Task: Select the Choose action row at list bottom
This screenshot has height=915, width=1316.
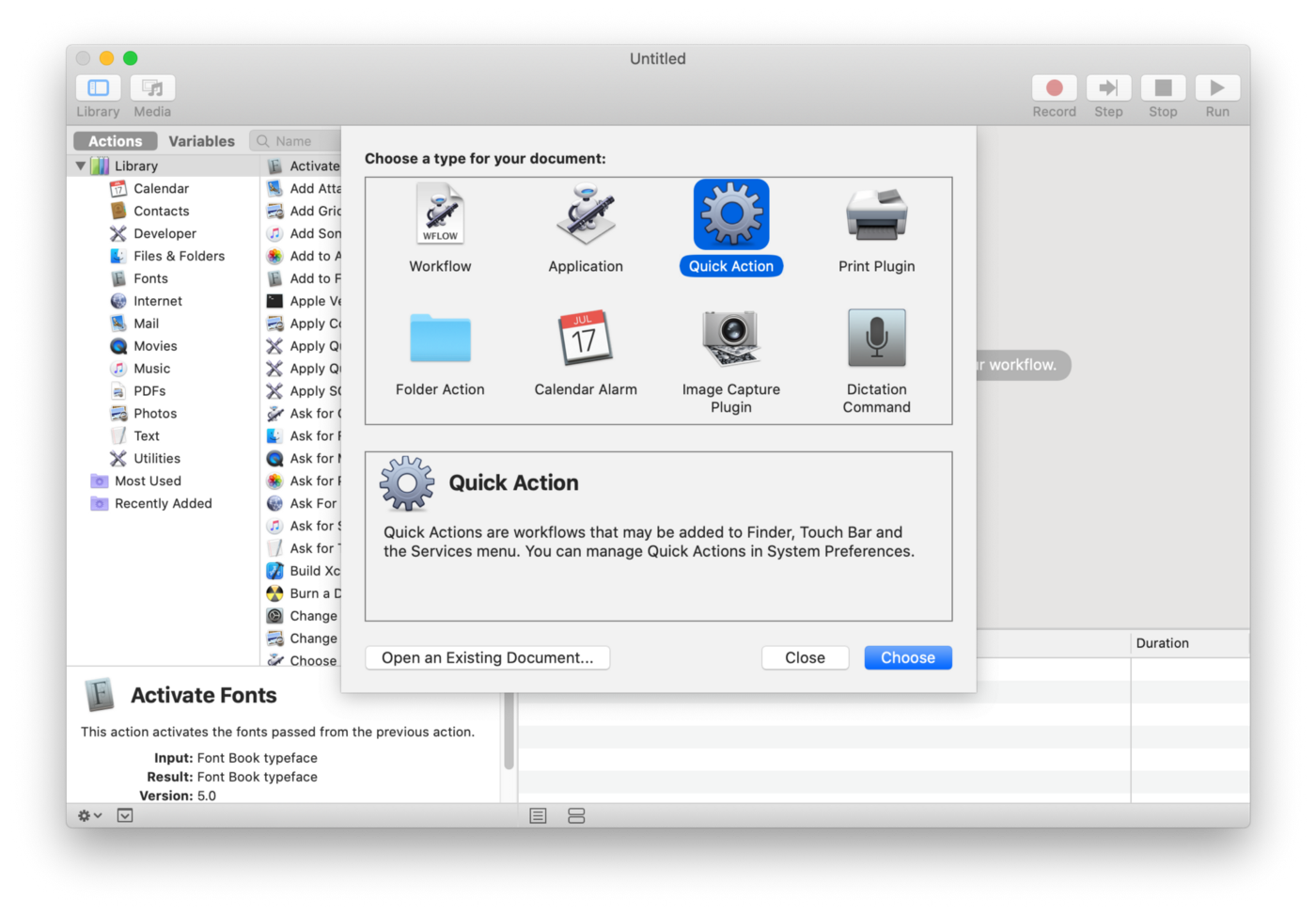Action: coord(303,660)
